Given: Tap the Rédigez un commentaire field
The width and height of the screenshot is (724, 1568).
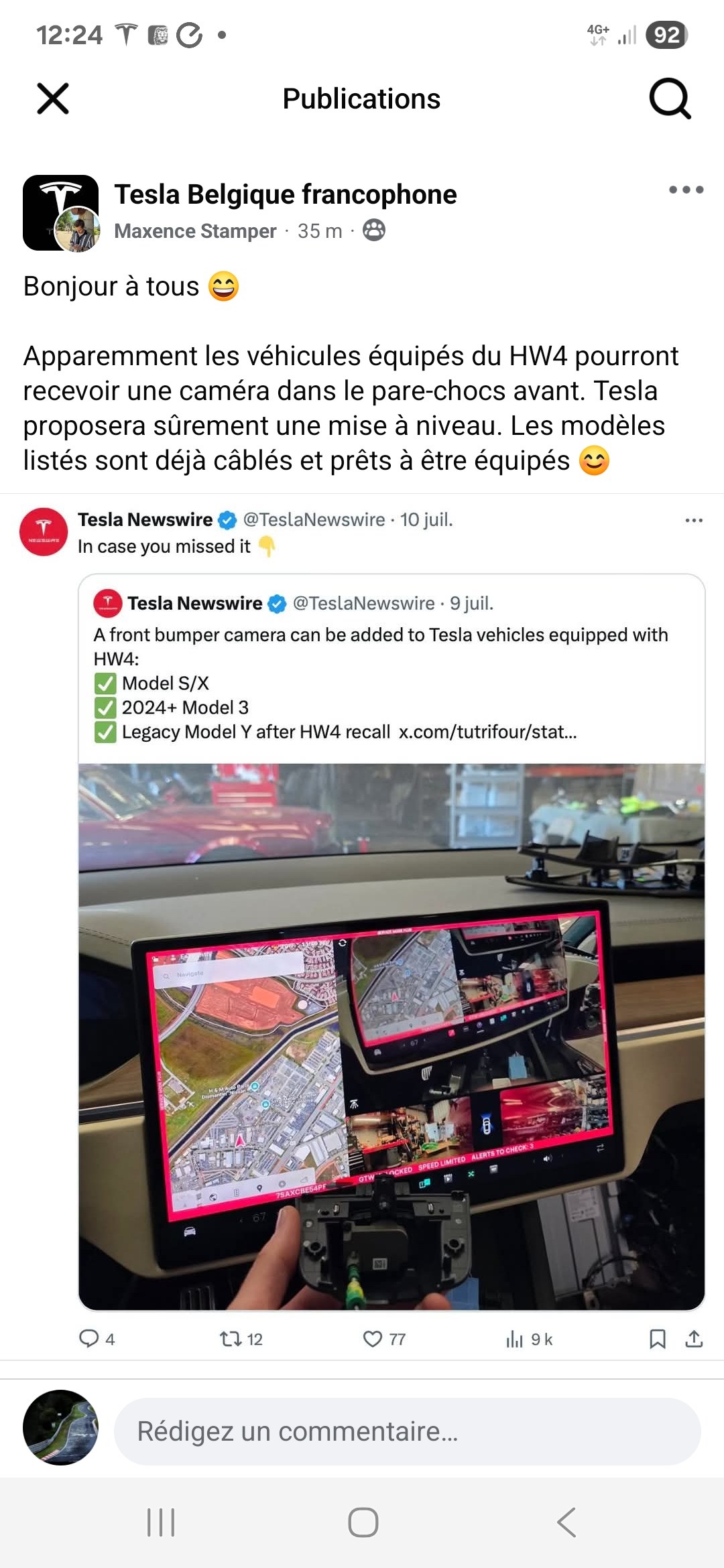Looking at the screenshot, I should [x=408, y=1431].
